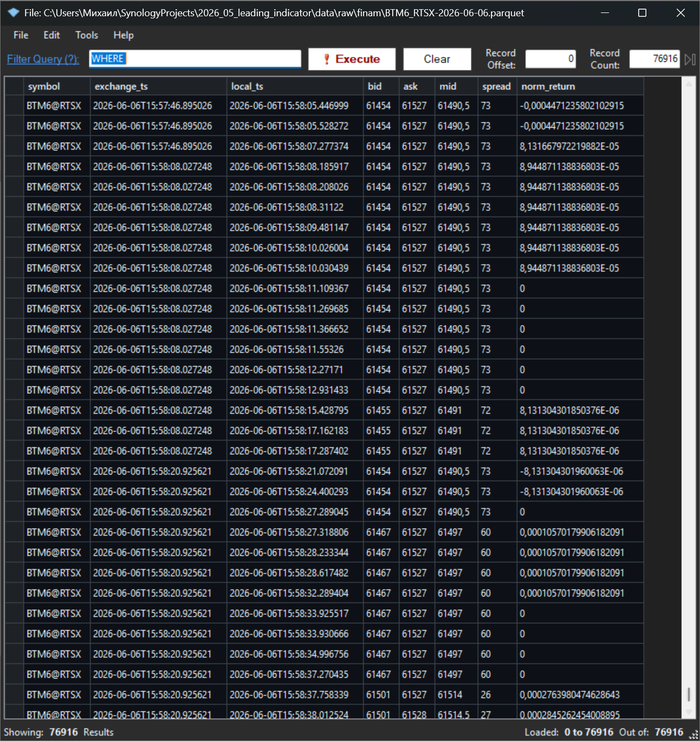
Task: Select local_ts cell 2026-06-06T15:58:05.446999
Action: click(295, 106)
